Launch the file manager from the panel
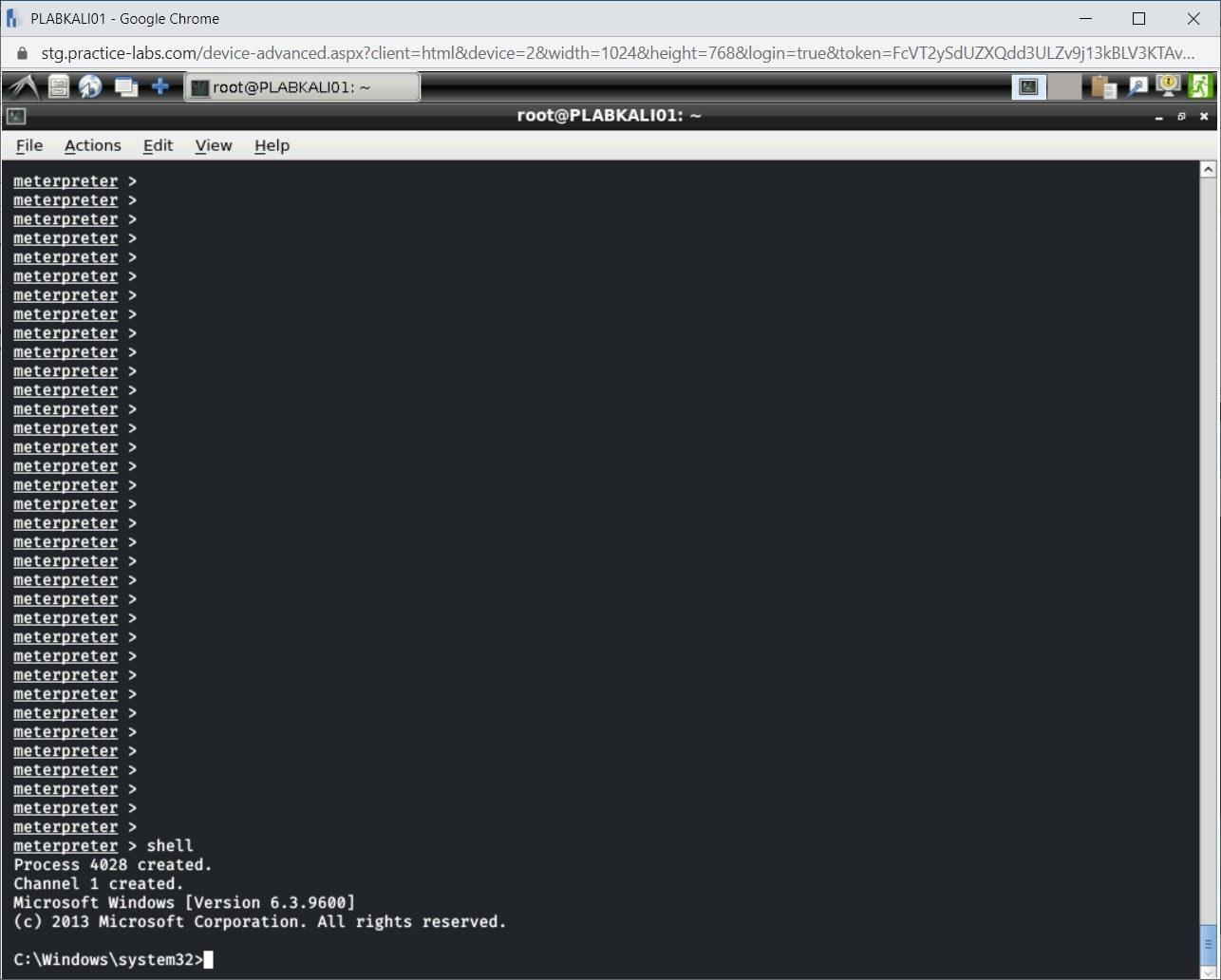1221x980 pixels. coord(58,85)
